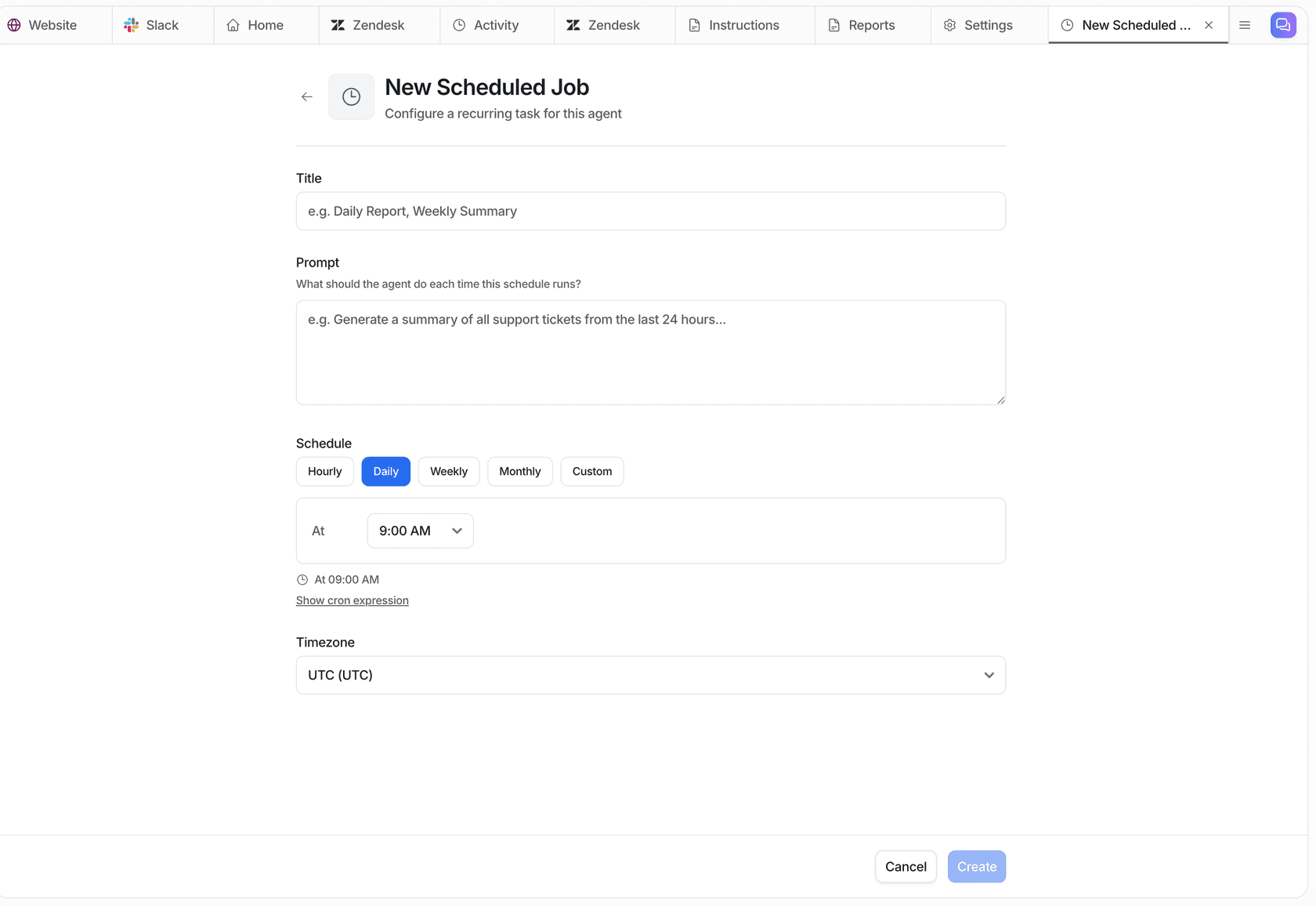This screenshot has height=906, width=1316.
Task: Switch to the Instructions tab
Action: coord(746,25)
